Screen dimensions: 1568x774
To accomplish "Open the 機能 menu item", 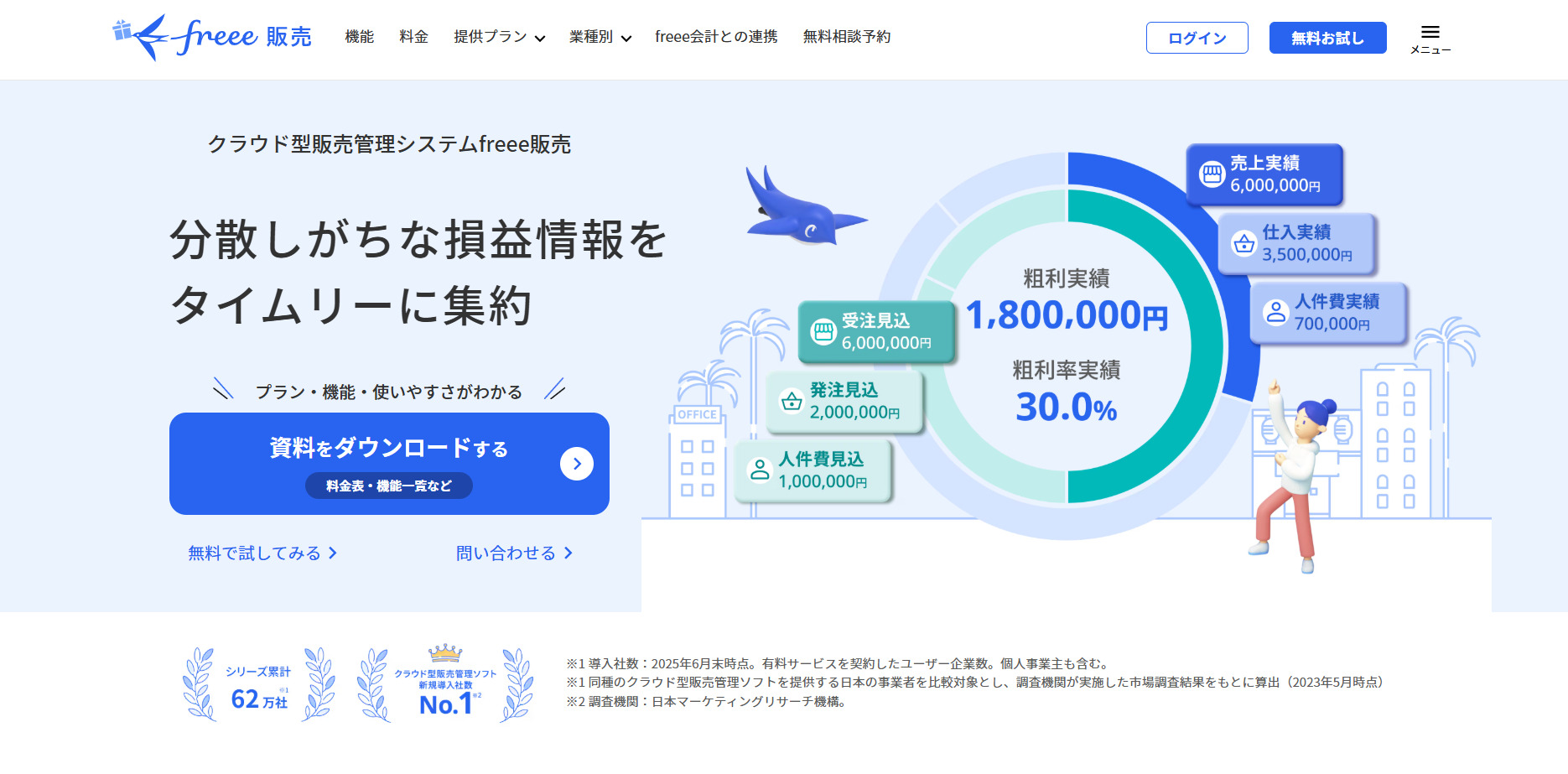I will [x=360, y=37].
